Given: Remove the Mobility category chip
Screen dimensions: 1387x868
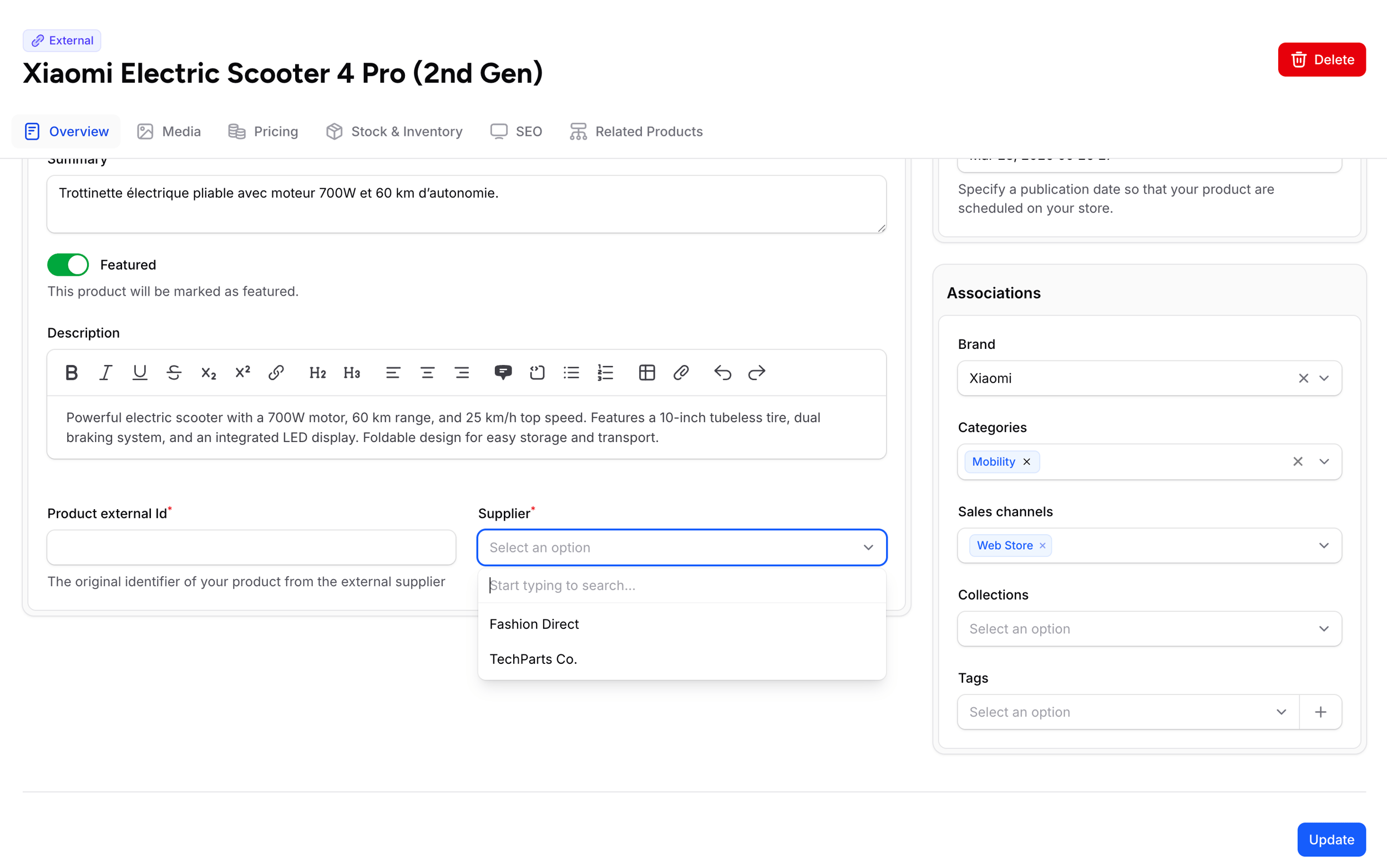Looking at the screenshot, I should point(1027,461).
